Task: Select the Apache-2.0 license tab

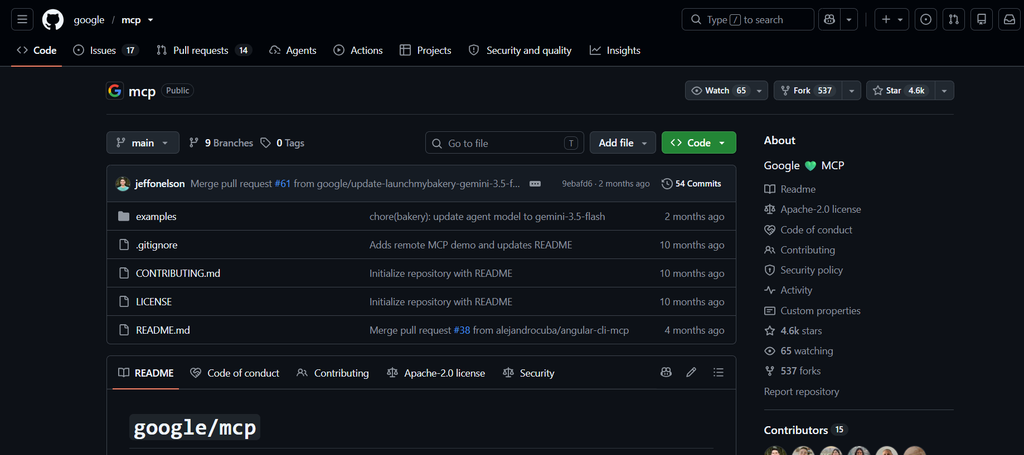Action: (436, 373)
